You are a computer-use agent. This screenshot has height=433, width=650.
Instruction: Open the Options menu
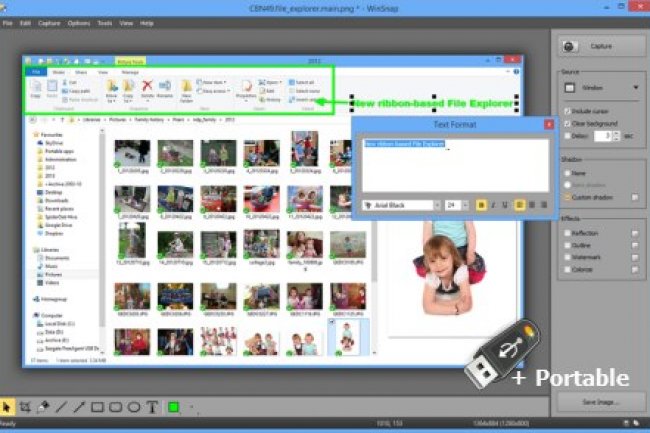click(79, 23)
